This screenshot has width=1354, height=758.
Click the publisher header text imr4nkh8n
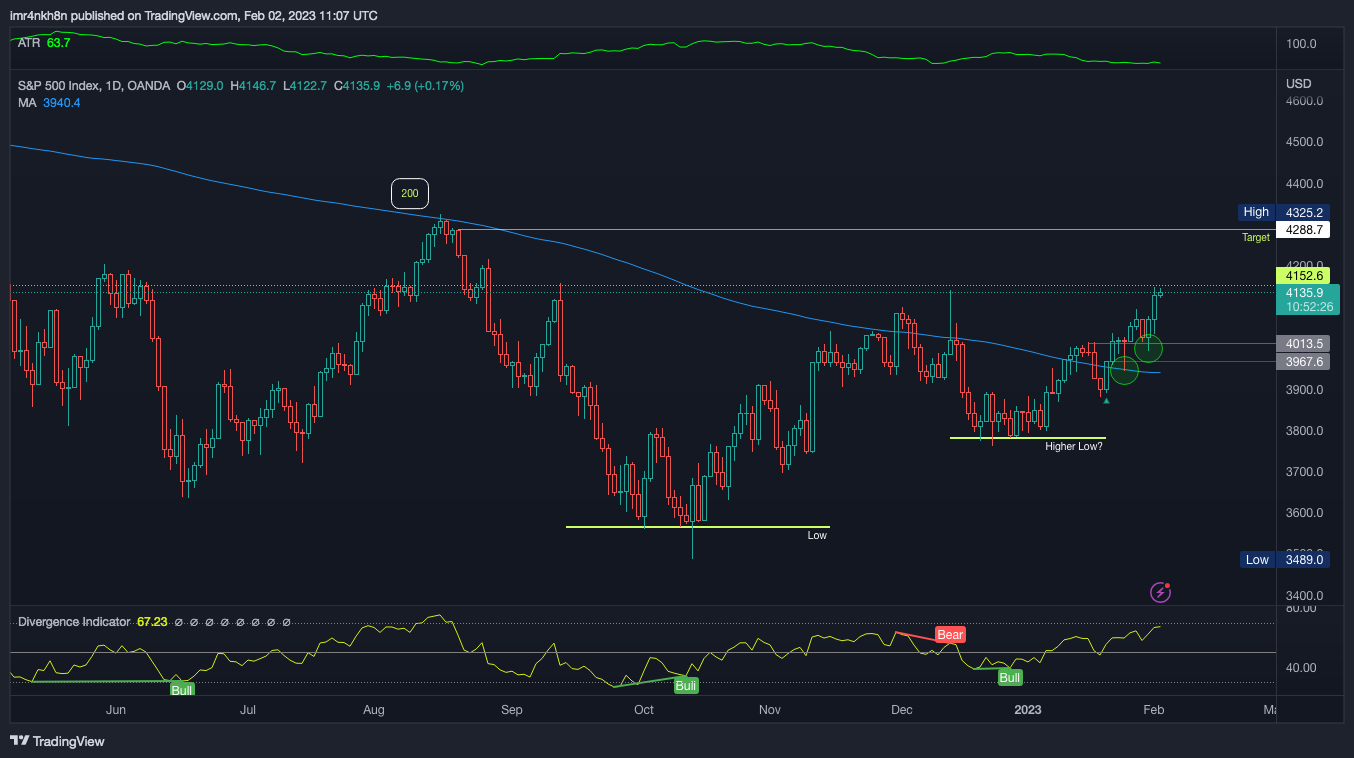[41, 16]
